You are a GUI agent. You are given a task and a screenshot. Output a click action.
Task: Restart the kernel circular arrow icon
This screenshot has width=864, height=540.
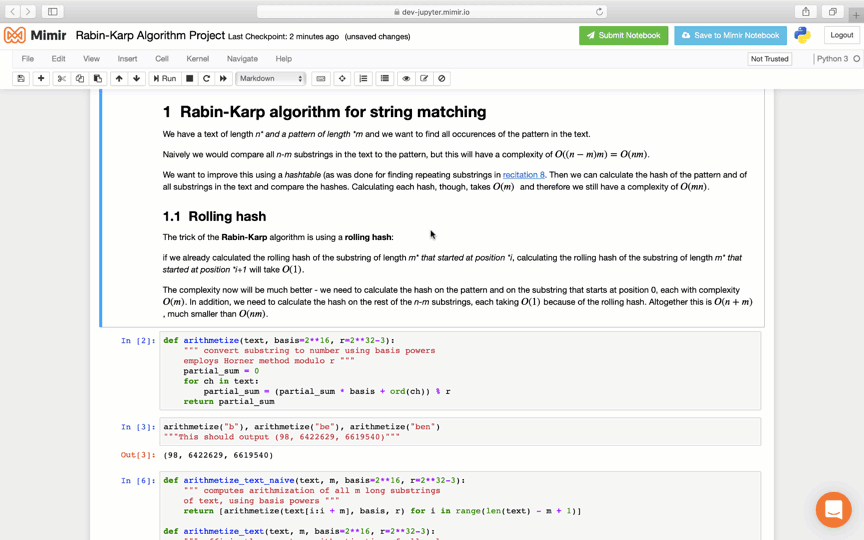pyautogui.click(x=207, y=78)
